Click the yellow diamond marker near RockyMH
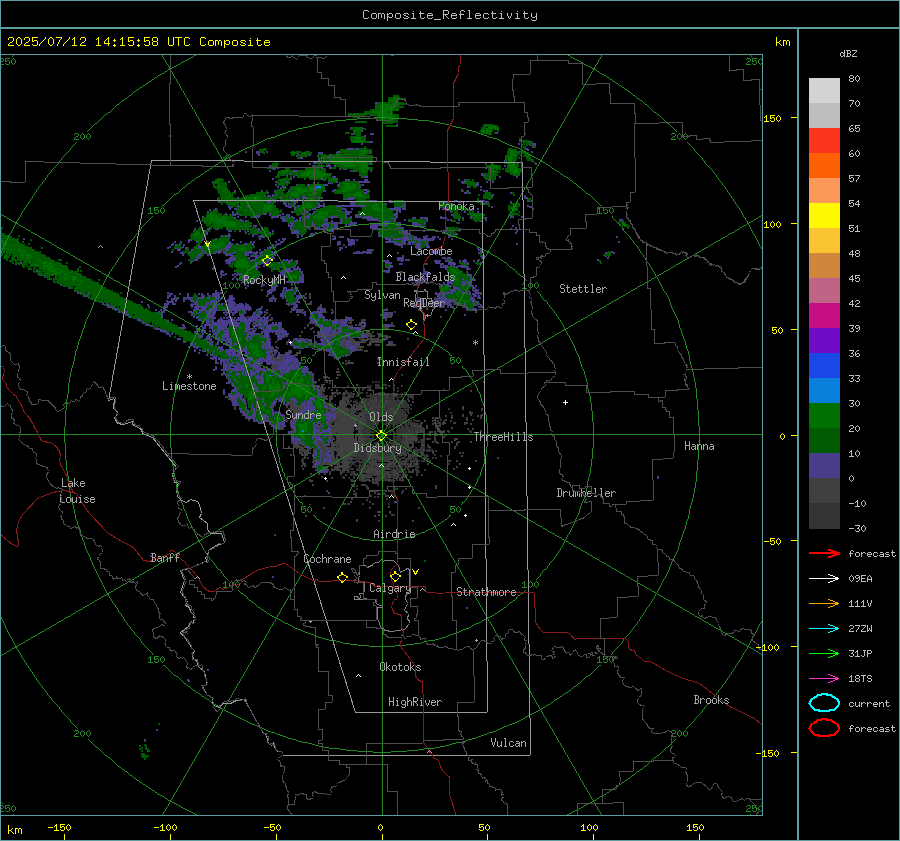Screen dimensions: 900x841 point(267,261)
